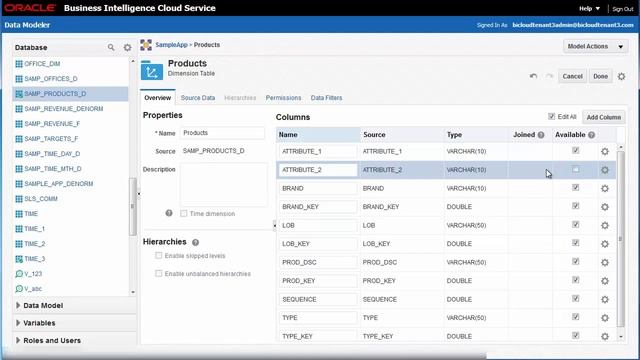
Task: Select SAMP_PRODUCTS_D in the database list
Action: pyautogui.click(x=70, y=94)
